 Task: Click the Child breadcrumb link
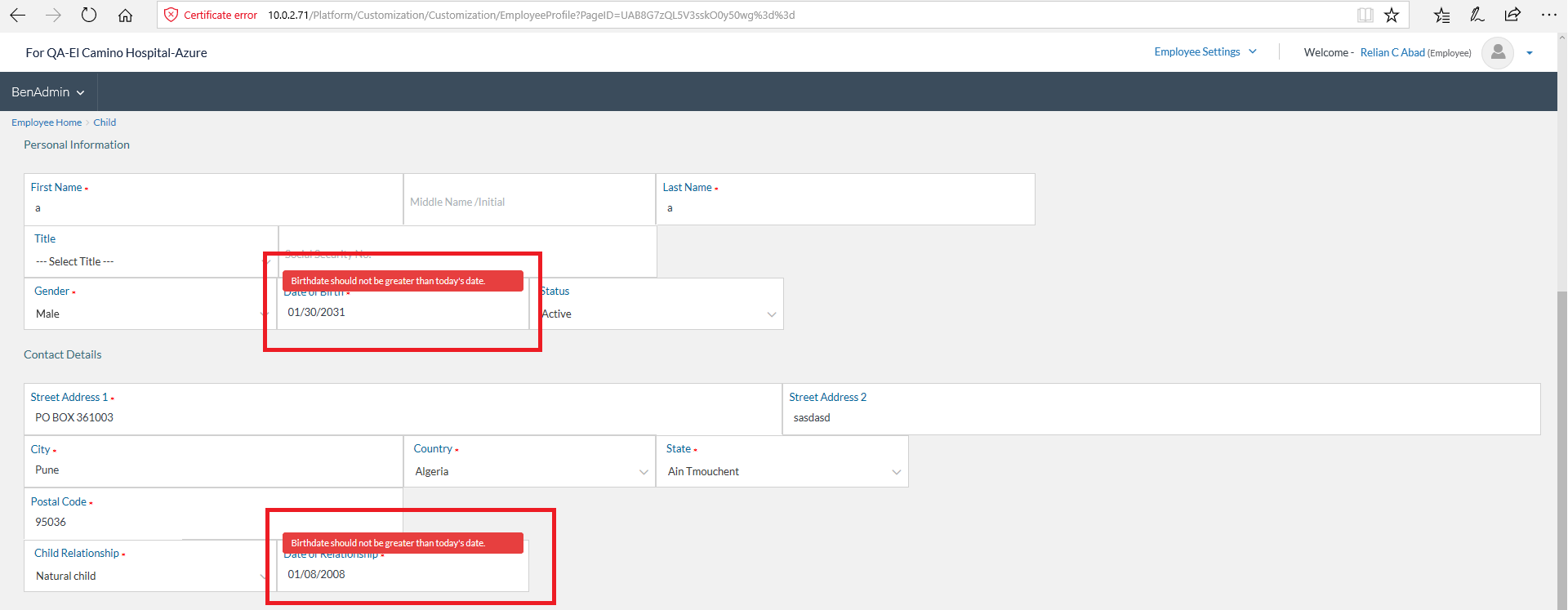click(105, 122)
